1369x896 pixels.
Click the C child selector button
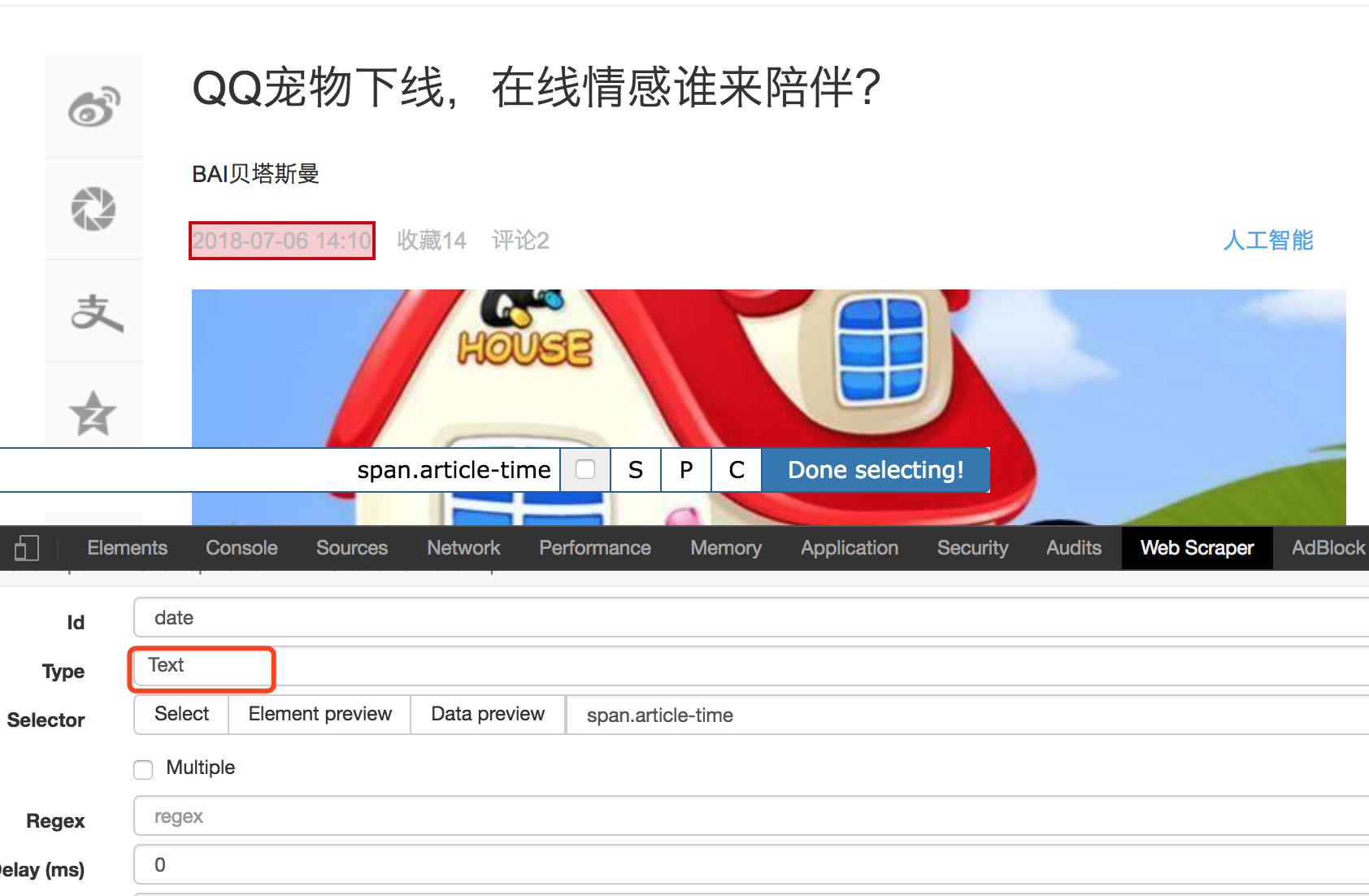click(737, 470)
